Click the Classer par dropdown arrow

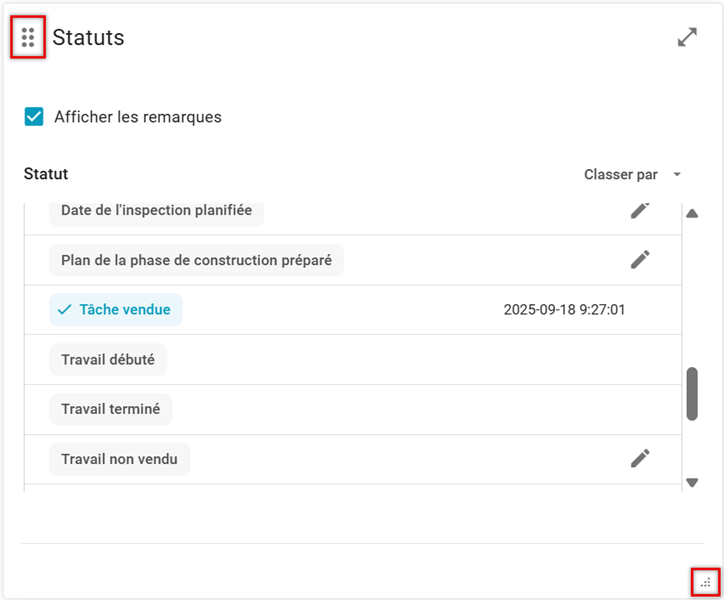click(x=677, y=174)
